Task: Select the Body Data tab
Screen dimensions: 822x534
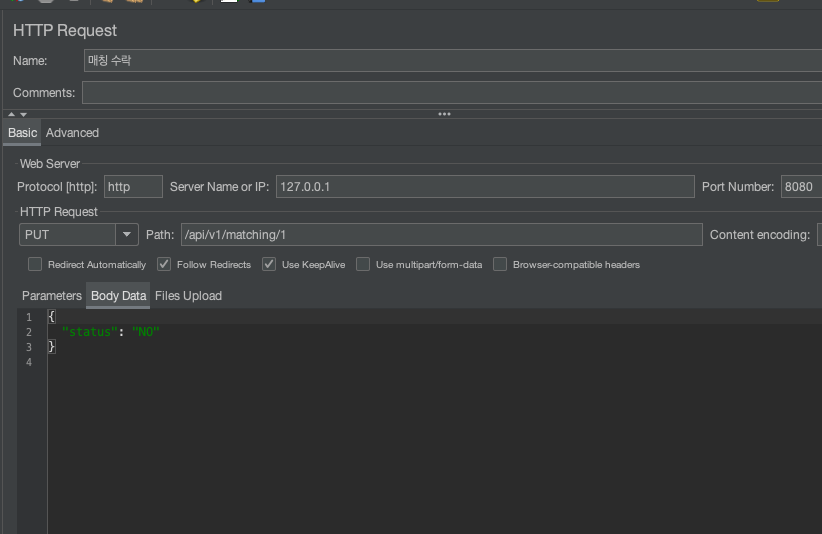Action: click(118, 296)
